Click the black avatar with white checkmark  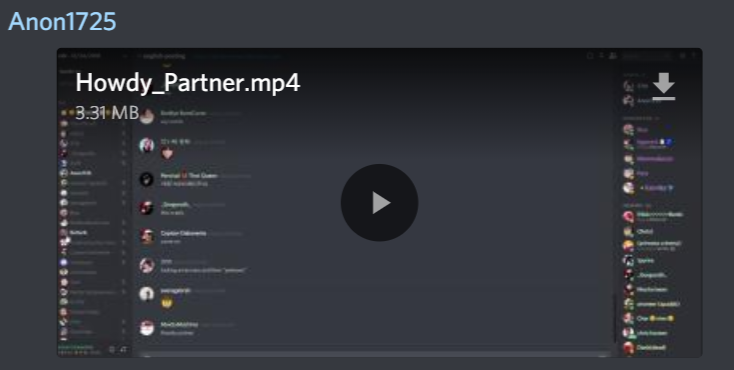(x=147, y=179)
